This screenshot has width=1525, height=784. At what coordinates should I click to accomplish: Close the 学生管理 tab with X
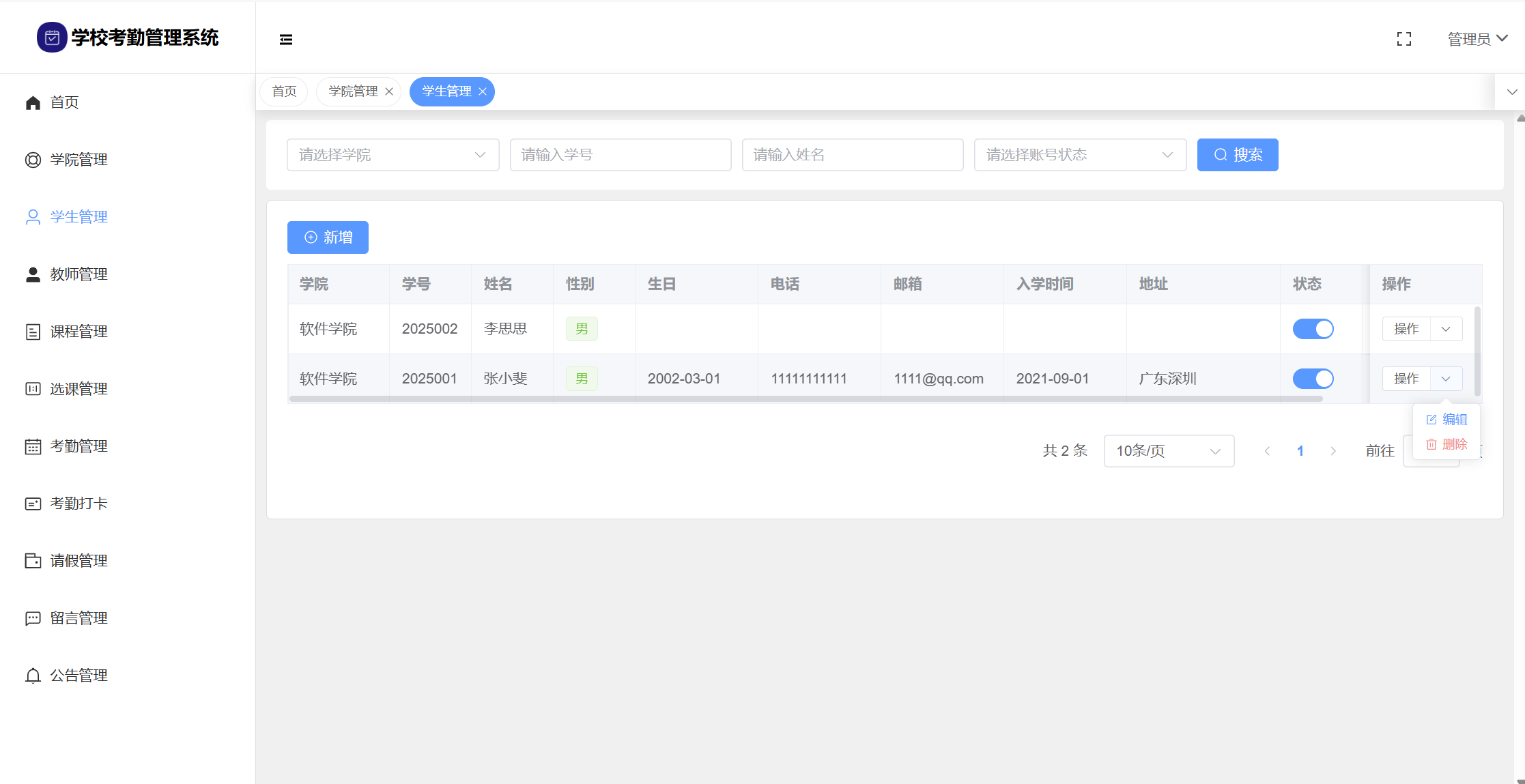coord(483,92)
